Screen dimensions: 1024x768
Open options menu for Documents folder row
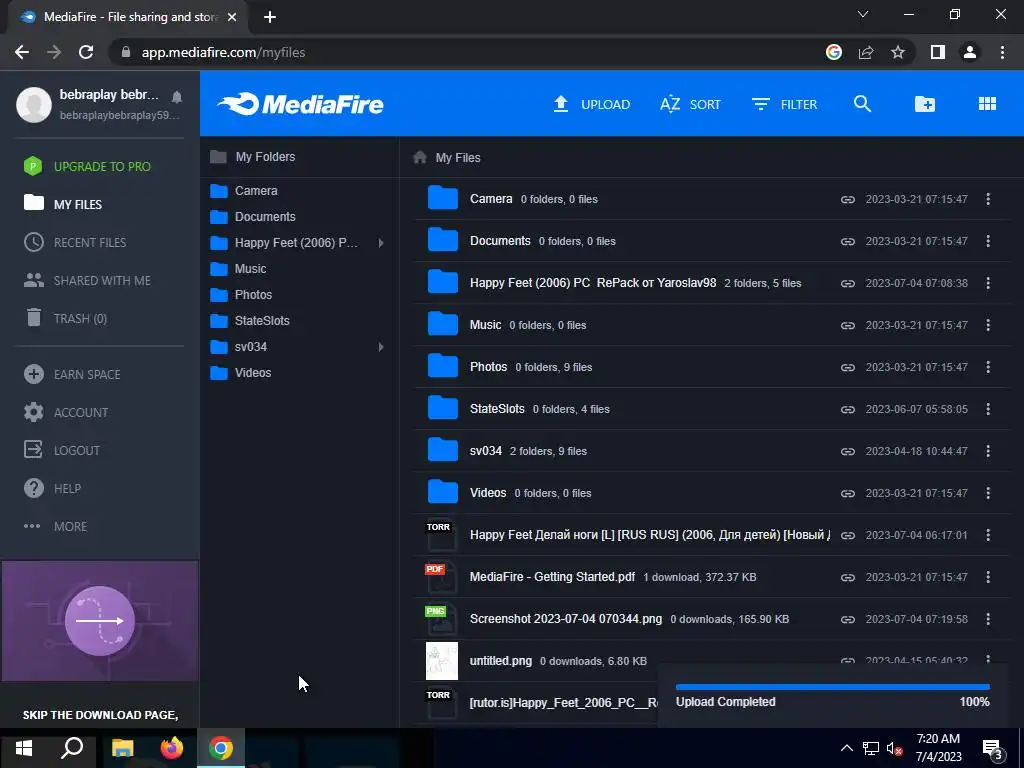tap(988, 241)
